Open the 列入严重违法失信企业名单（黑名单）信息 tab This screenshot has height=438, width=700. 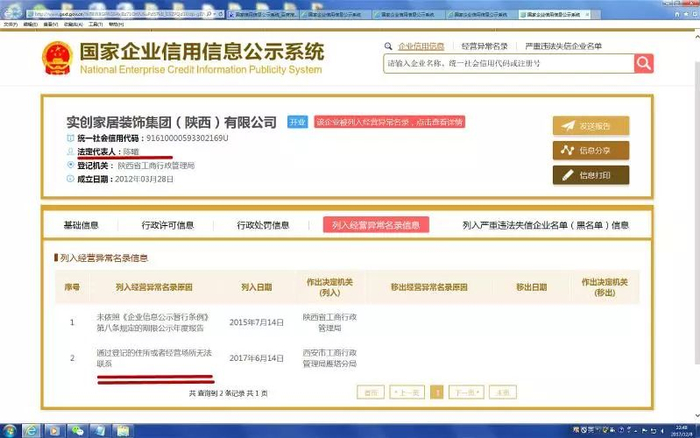(546, 225)
